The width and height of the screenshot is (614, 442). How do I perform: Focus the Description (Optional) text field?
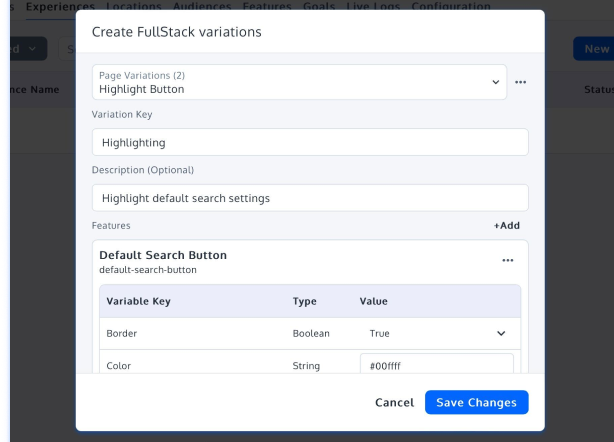click(x=309, y=198)
